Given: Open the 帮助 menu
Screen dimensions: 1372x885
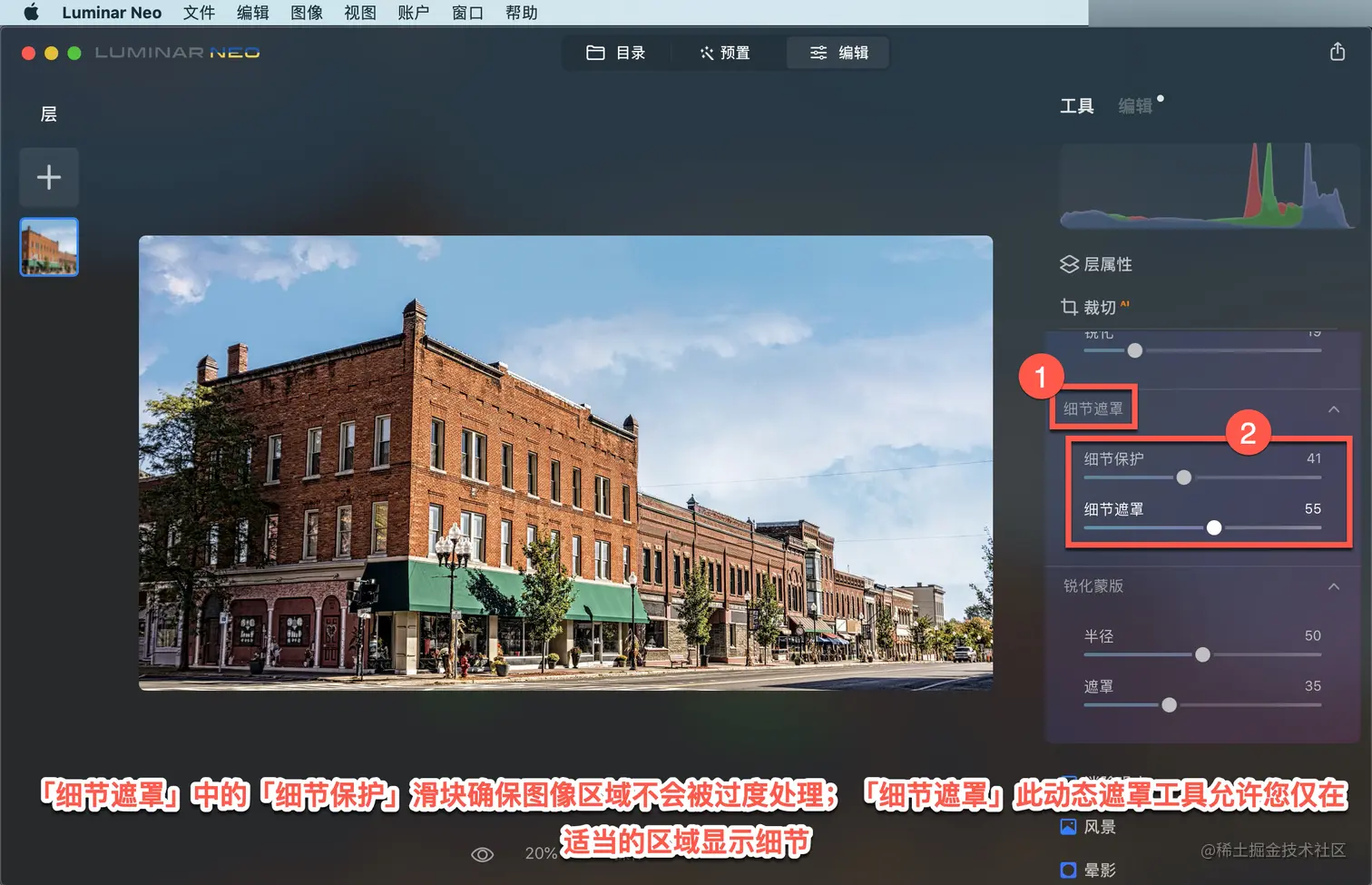Looking at the screenshot, I should [521, 13].
